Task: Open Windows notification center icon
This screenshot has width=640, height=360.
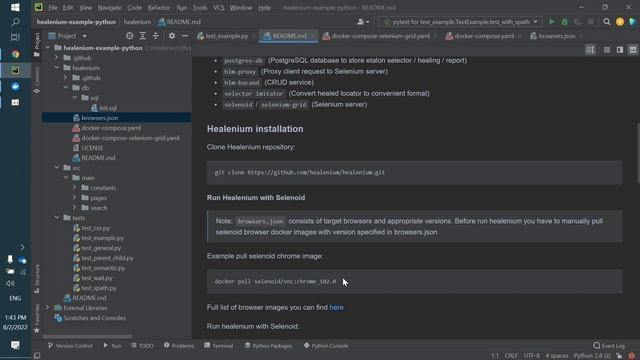Action: tap(15, 345)
